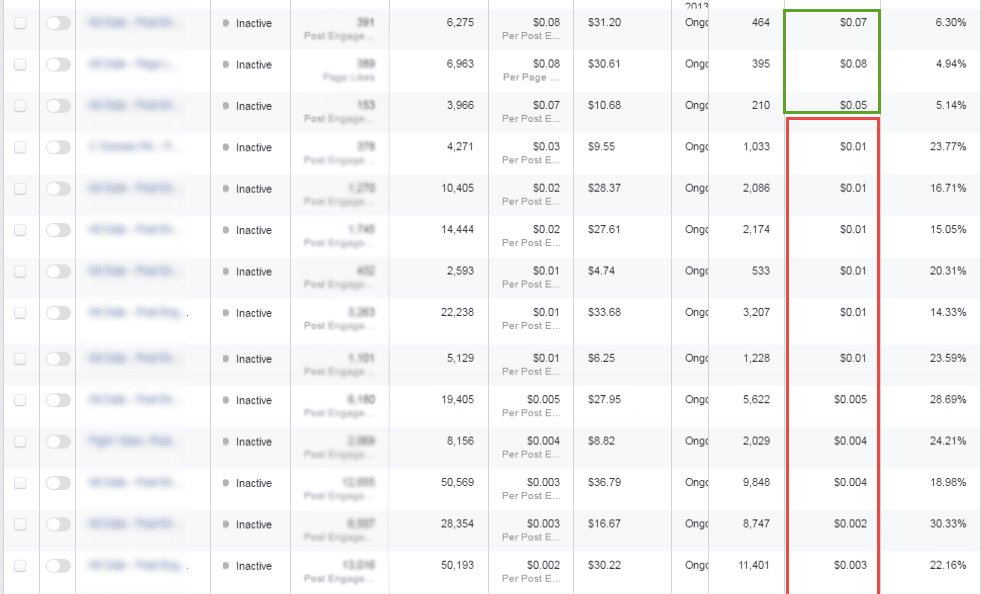Tick the checkbox for the $30.61 spend row
Image resolution: width=981 pixels, height=594 pixels.
point(20,65)
